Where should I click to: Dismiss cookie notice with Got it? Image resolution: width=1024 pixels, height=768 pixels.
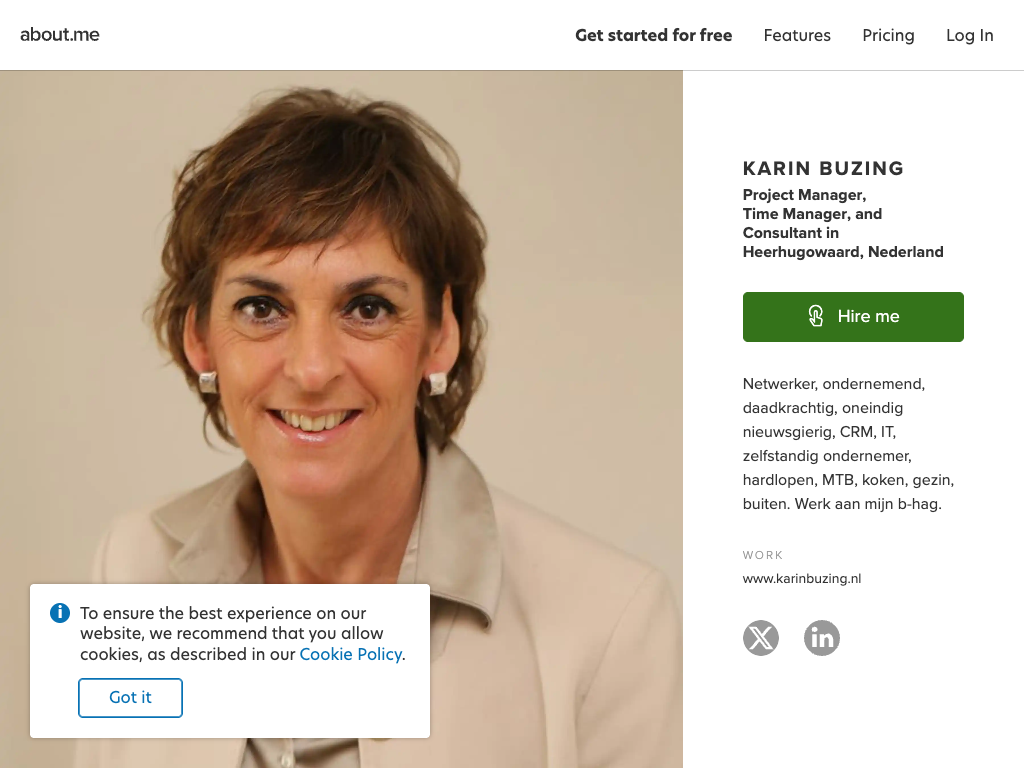(x=130, y=697)
